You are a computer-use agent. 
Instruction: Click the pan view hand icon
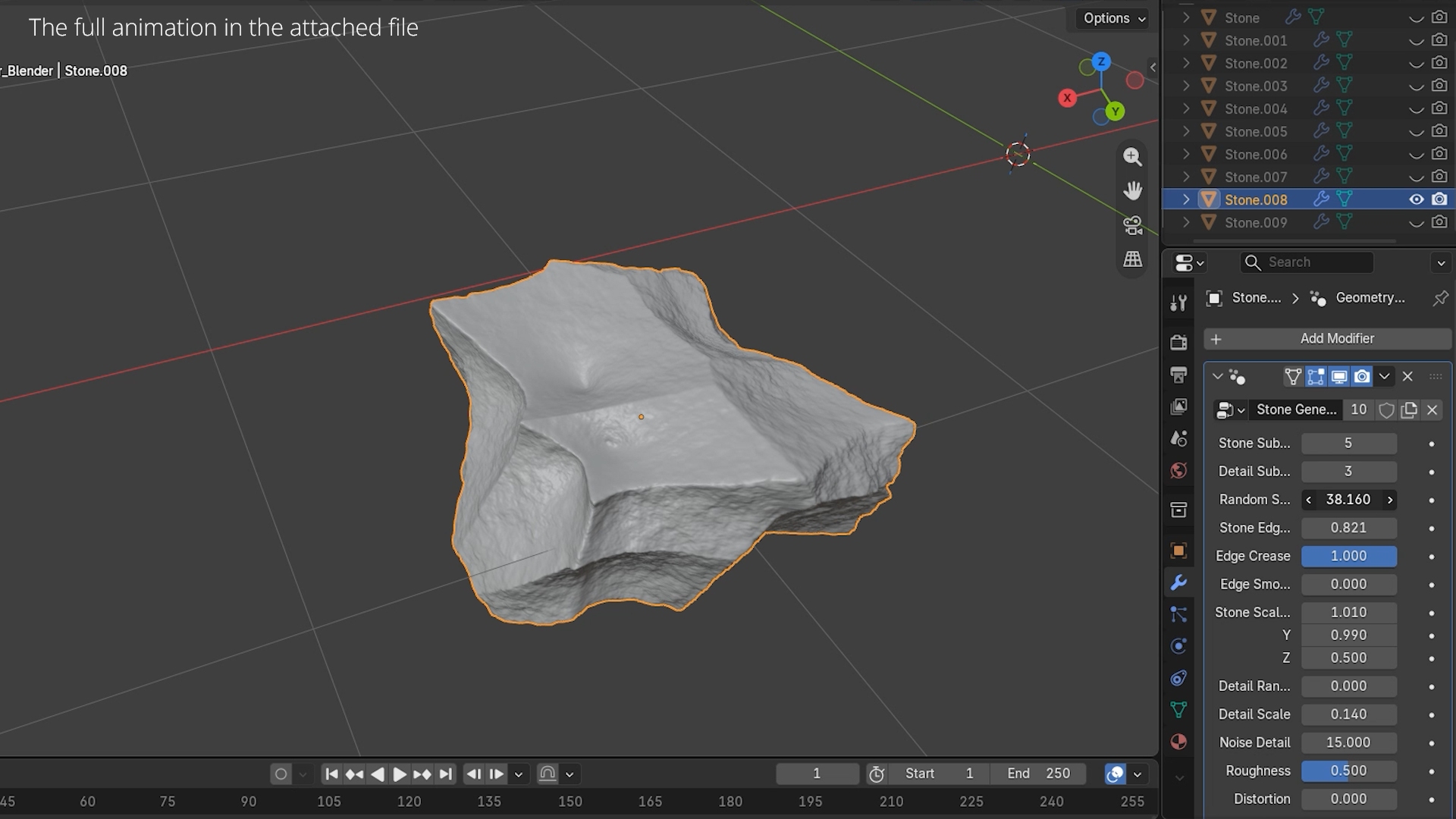point(1132,190)
